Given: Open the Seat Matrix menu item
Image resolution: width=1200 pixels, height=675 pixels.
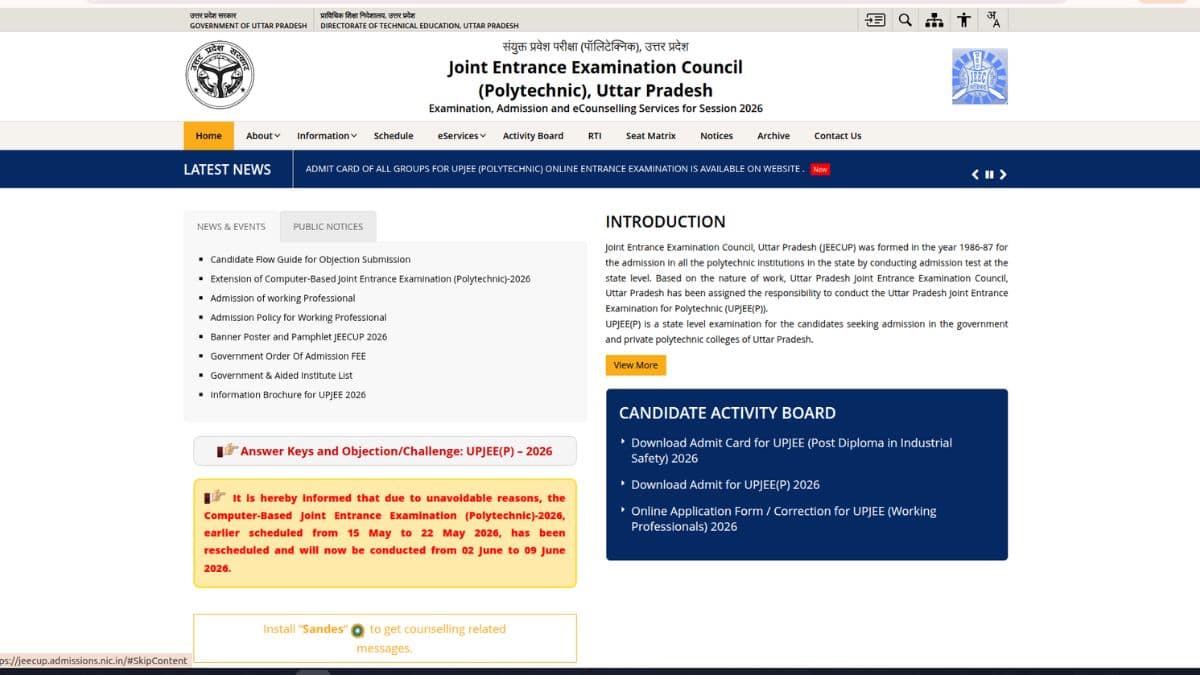Looking at the screenshot, I should tap(651, 136).
